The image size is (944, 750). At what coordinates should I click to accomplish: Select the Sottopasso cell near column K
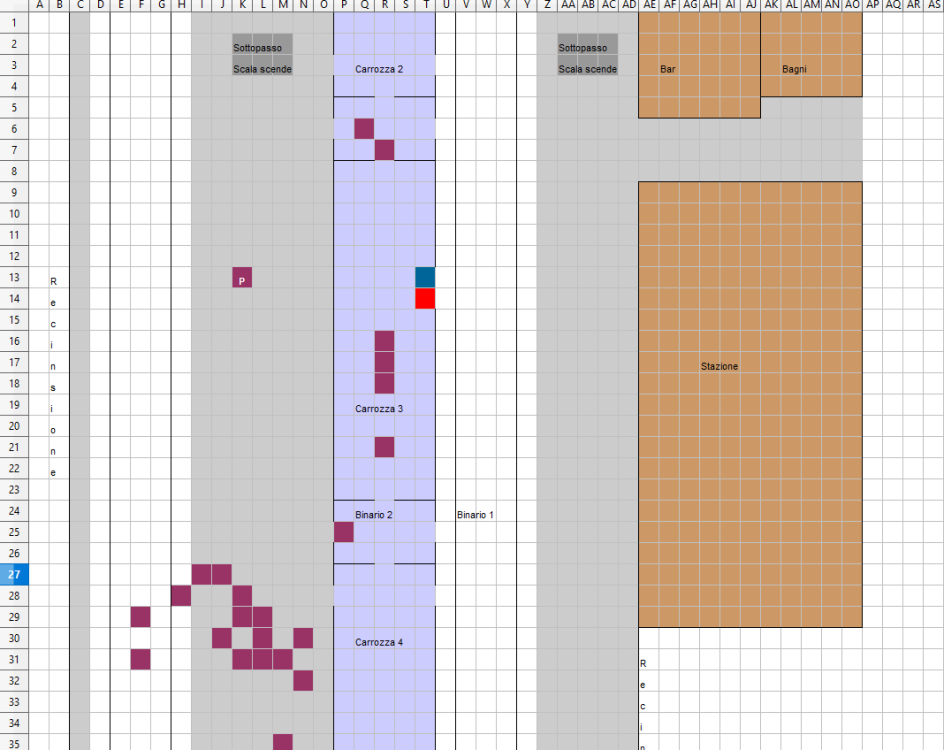258,48
